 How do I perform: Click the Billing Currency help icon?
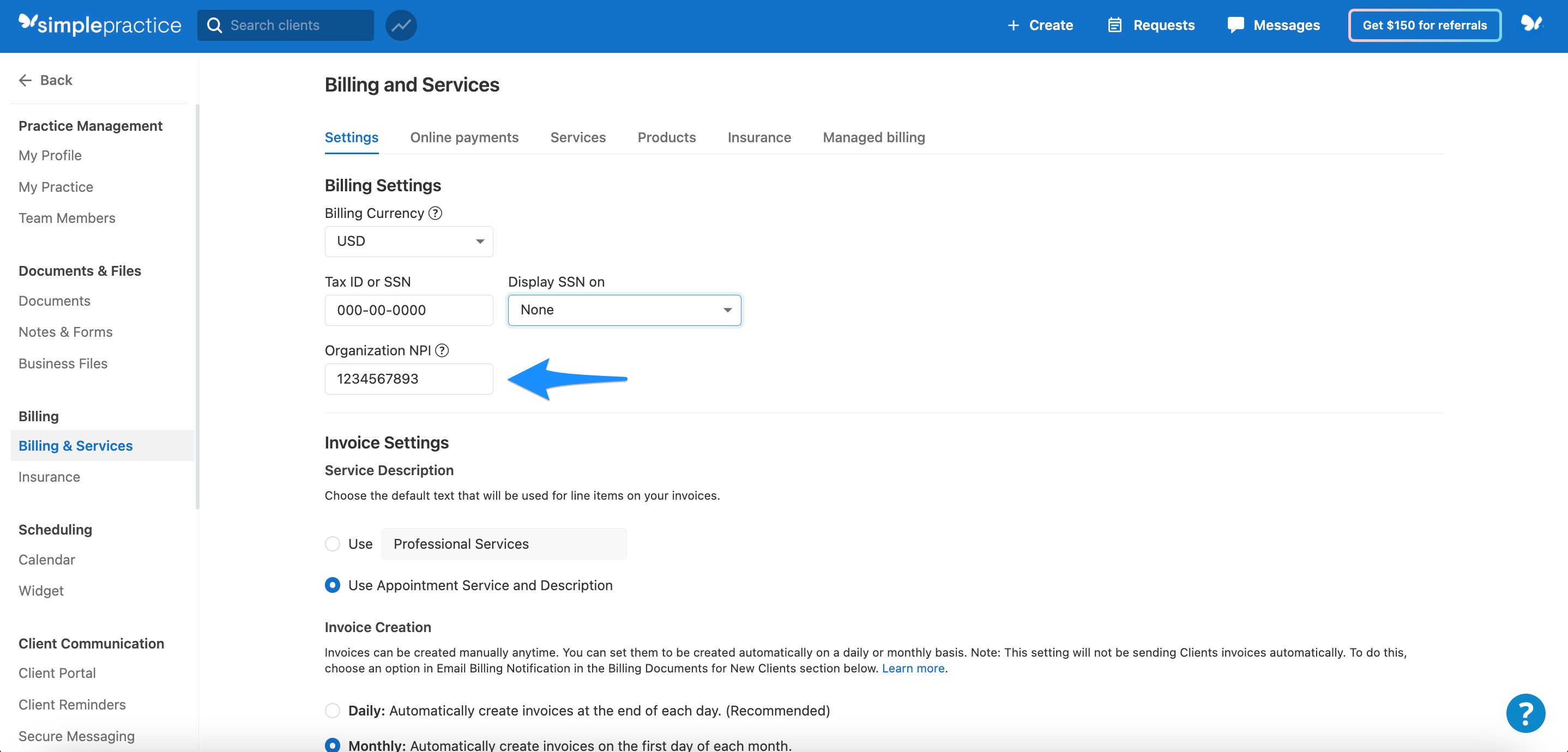[x=435, y=213]
